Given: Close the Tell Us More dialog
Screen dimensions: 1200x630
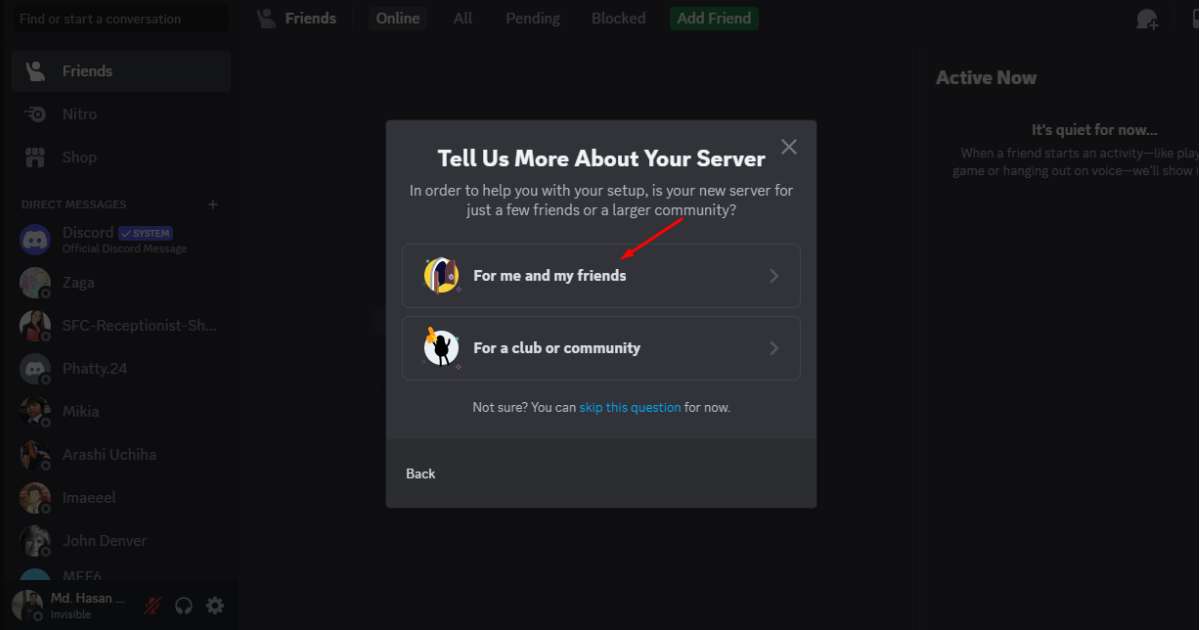Looking at the screenshot, I should tap(789, 147).
